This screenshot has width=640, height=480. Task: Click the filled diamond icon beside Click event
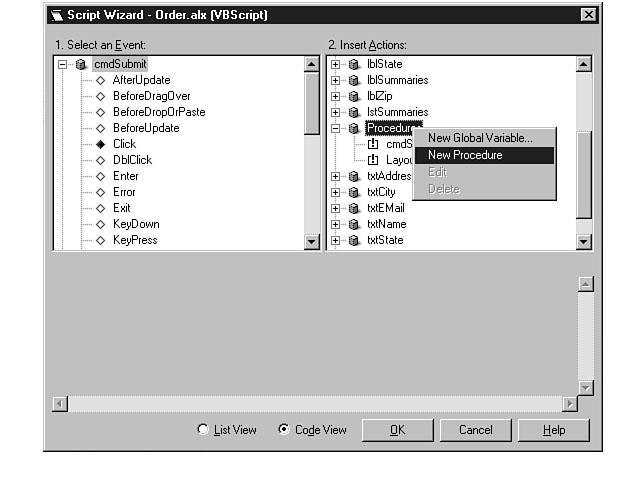[x=100, y=144]
